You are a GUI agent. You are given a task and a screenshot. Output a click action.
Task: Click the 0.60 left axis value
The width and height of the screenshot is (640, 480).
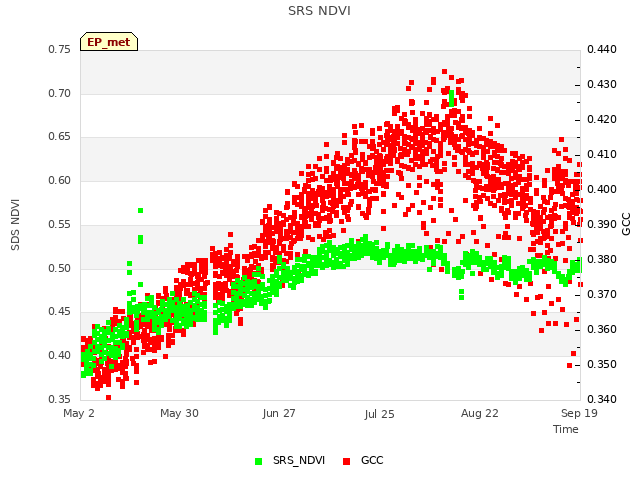tap(60, 180)
